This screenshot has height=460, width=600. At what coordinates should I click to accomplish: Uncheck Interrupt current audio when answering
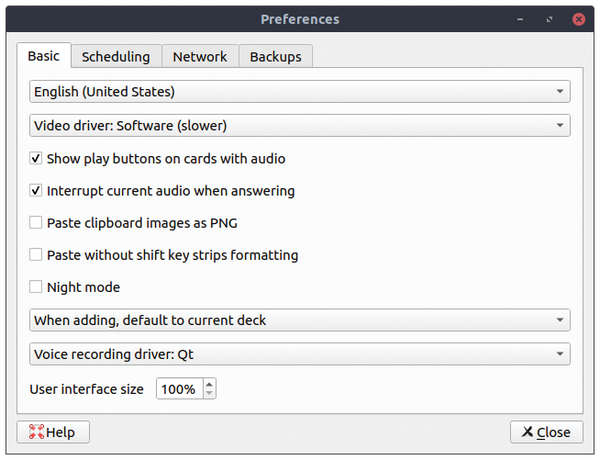[x=36, y=190]
